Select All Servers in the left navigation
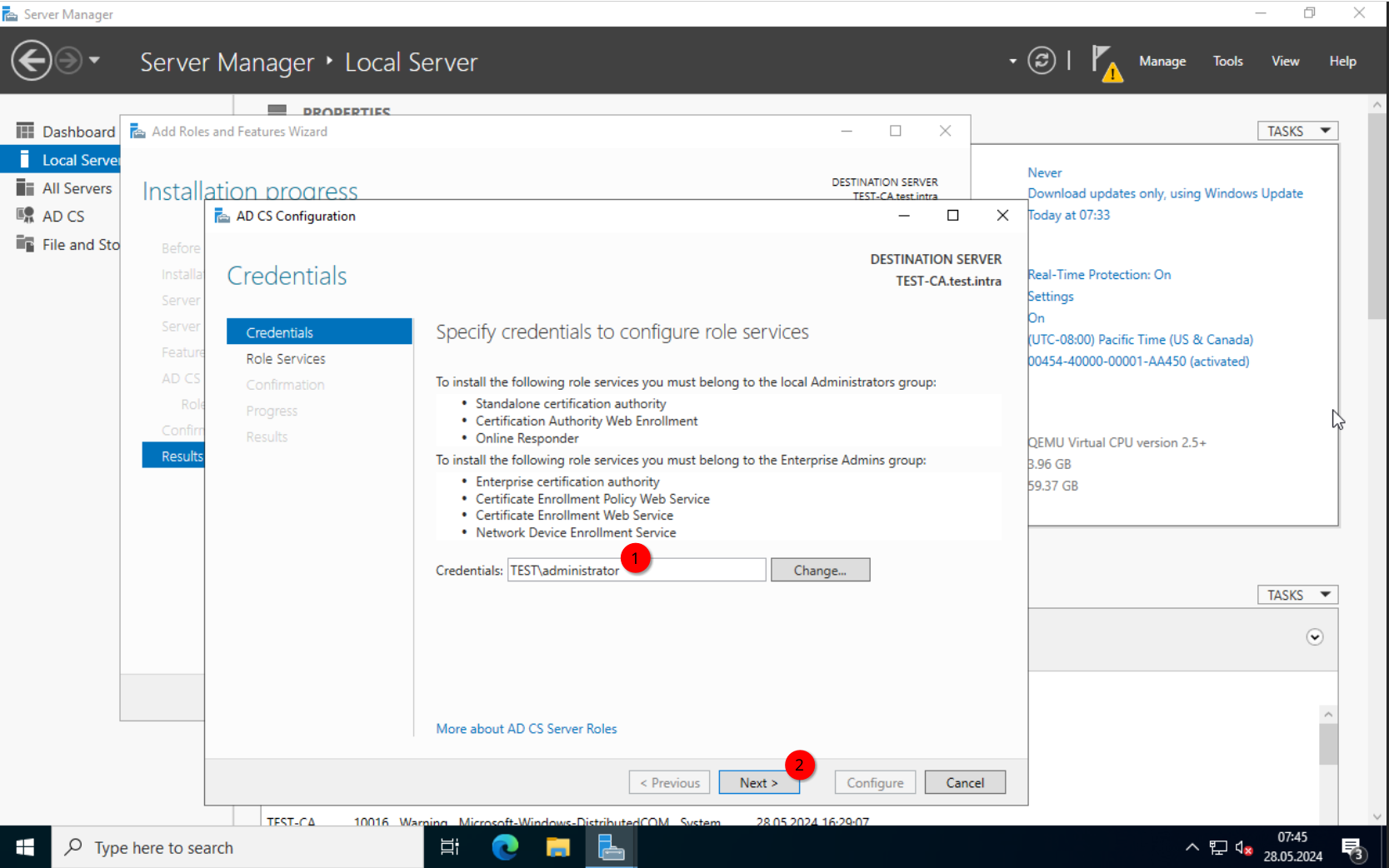The image size is (1389, 868). point(77,188)
